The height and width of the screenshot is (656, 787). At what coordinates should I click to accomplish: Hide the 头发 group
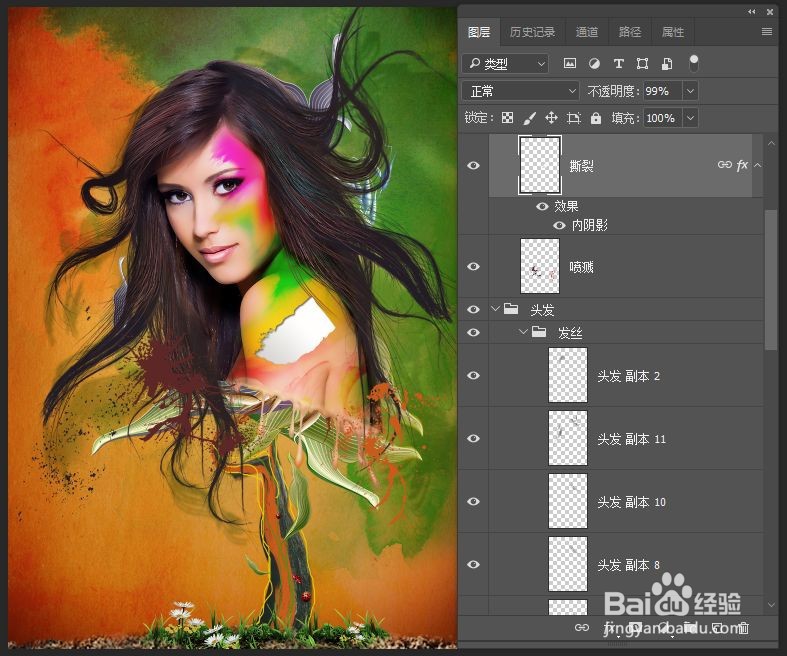click(x=473, y=309)
